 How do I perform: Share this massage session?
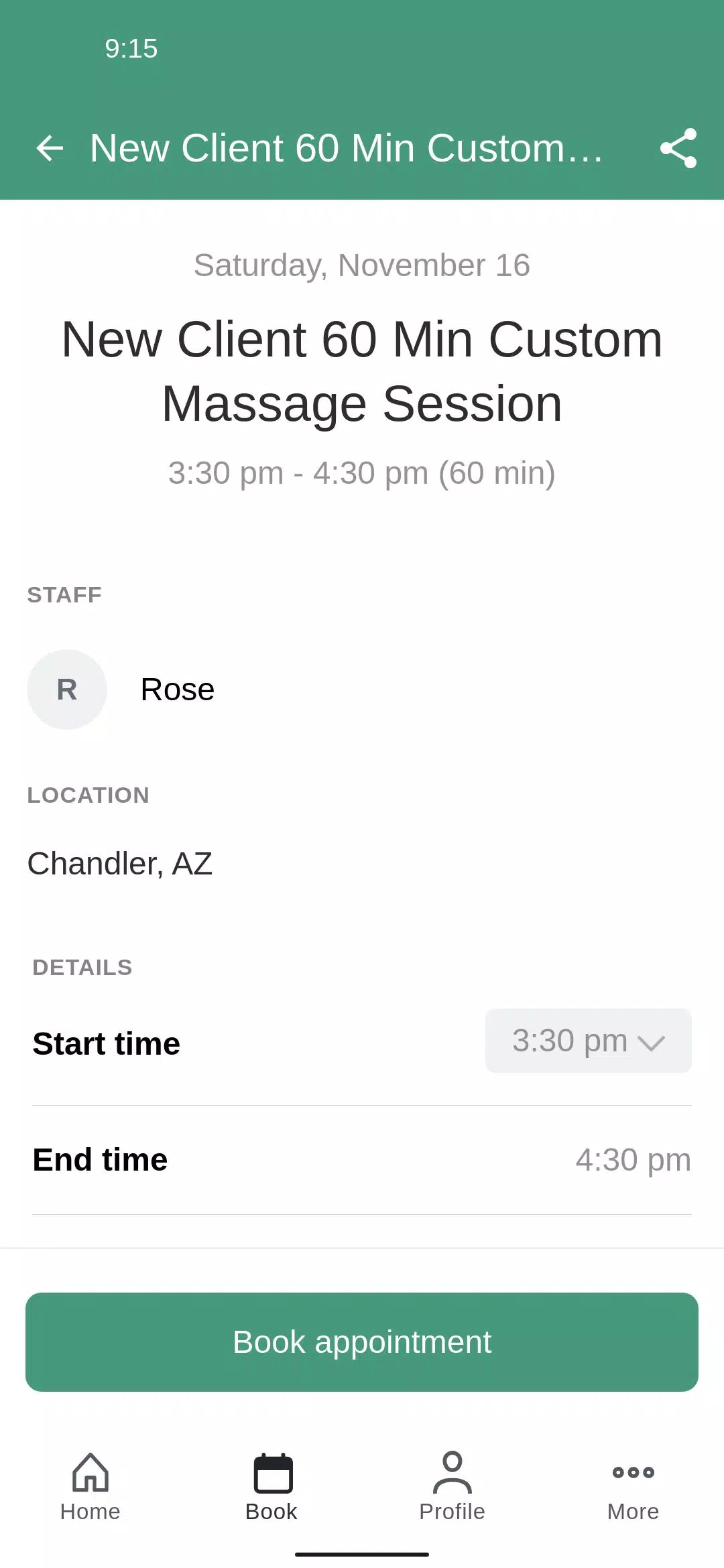(678, 148)
